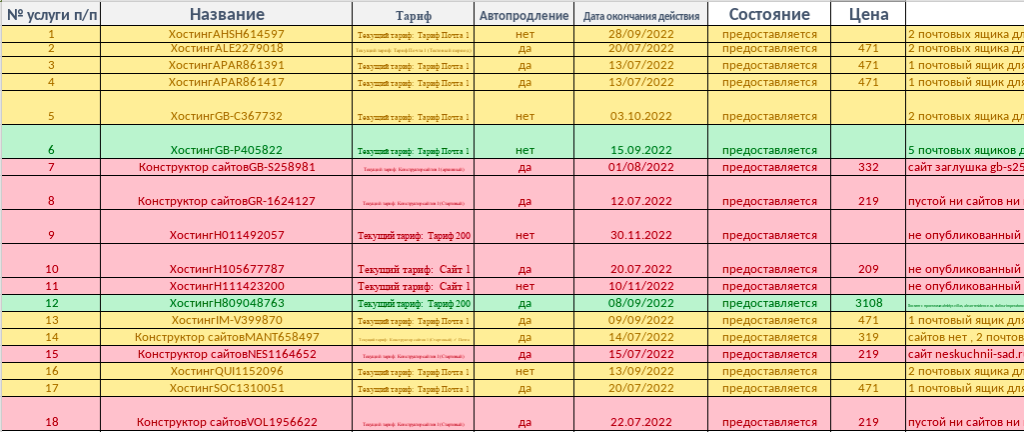Viewport: 1024px width, 432px height.
Task: Click the price cell showing 3108
Action: coord(868,303)
